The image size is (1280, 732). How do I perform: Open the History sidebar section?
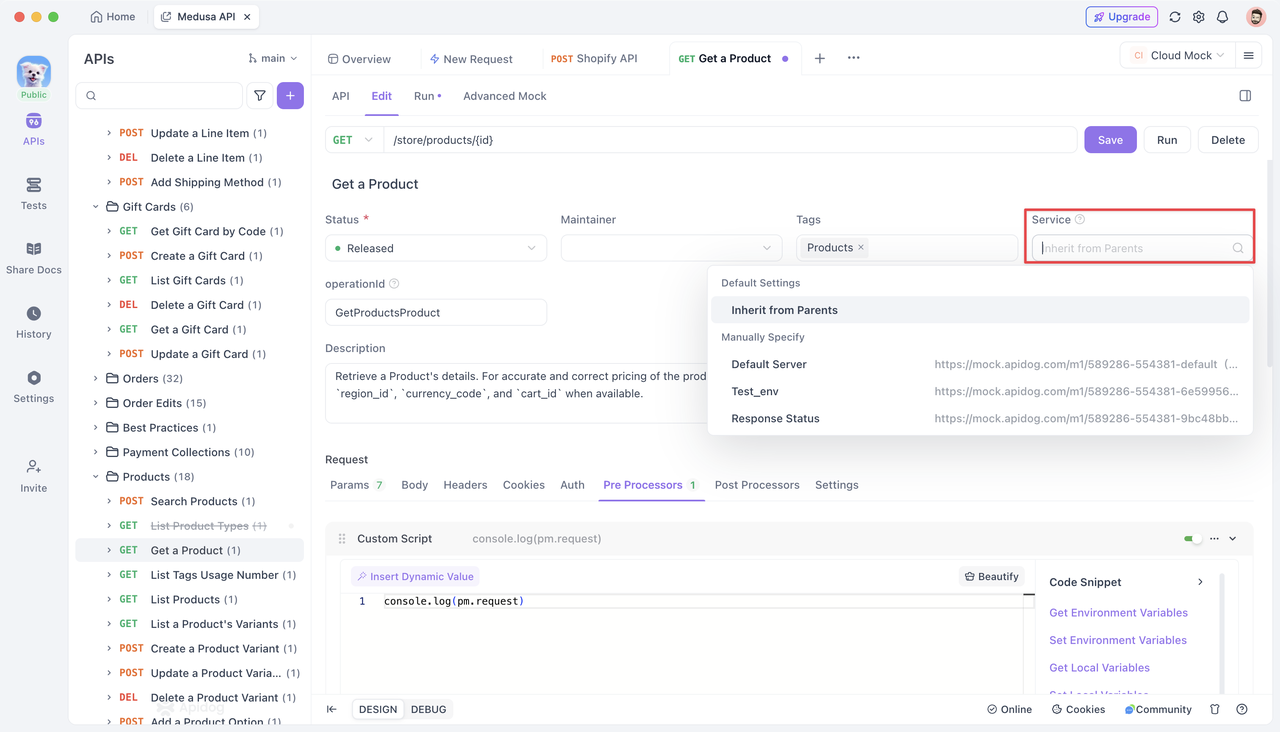[x=33, y=322]
